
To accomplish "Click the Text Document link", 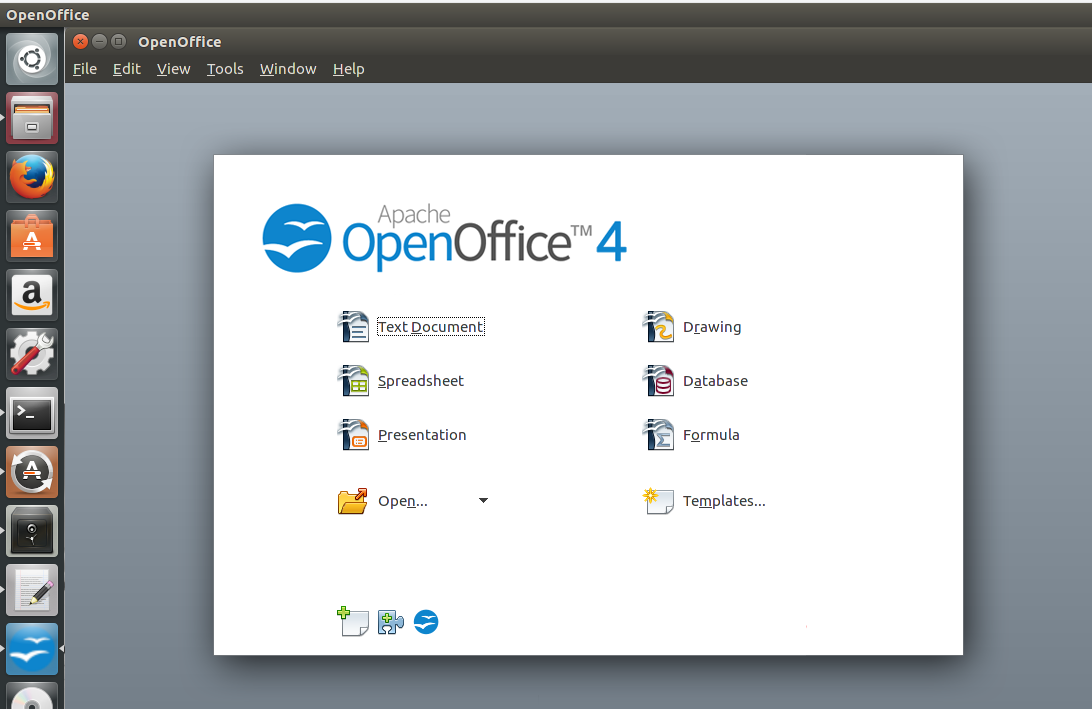I will pyautogui.click(x=430, y=327).
